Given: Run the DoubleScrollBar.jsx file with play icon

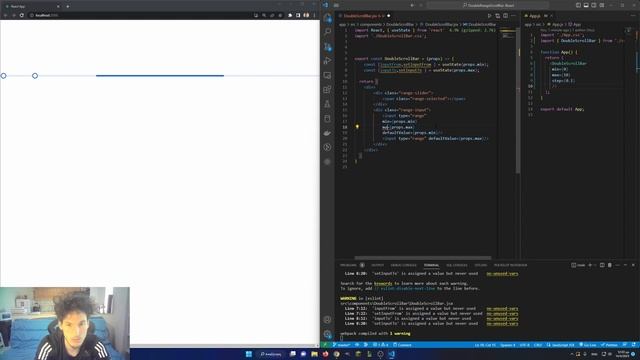Looking at the screenshot, I should click(489, 16).
